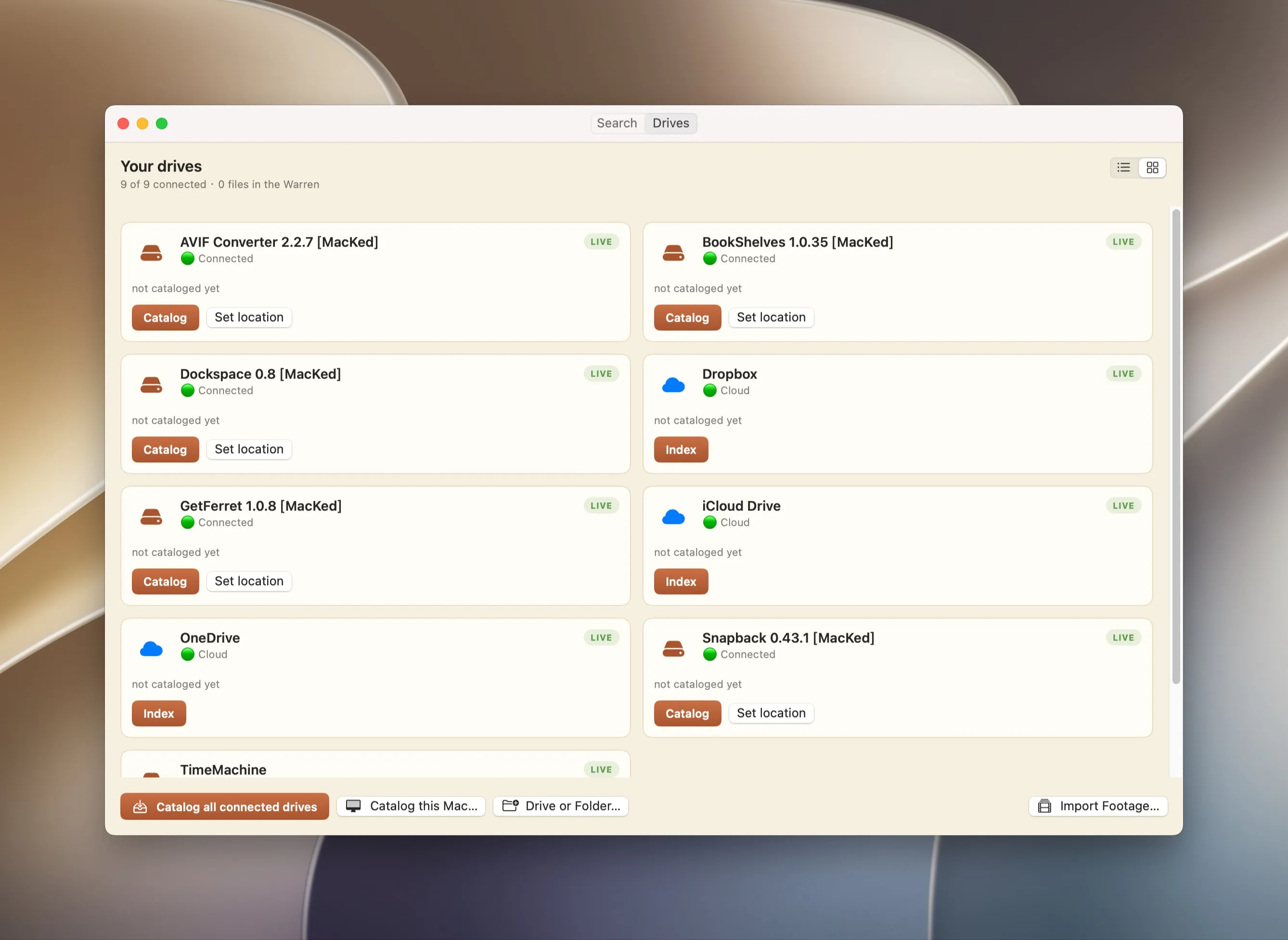Click OneDrive cloud icon
1288x940 pixels.
point(151,649)
